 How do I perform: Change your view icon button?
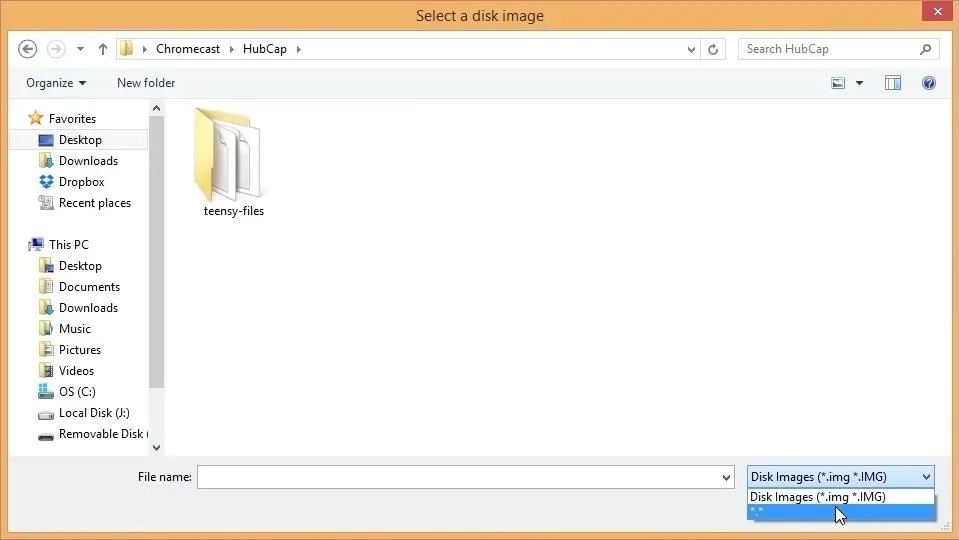838,83
